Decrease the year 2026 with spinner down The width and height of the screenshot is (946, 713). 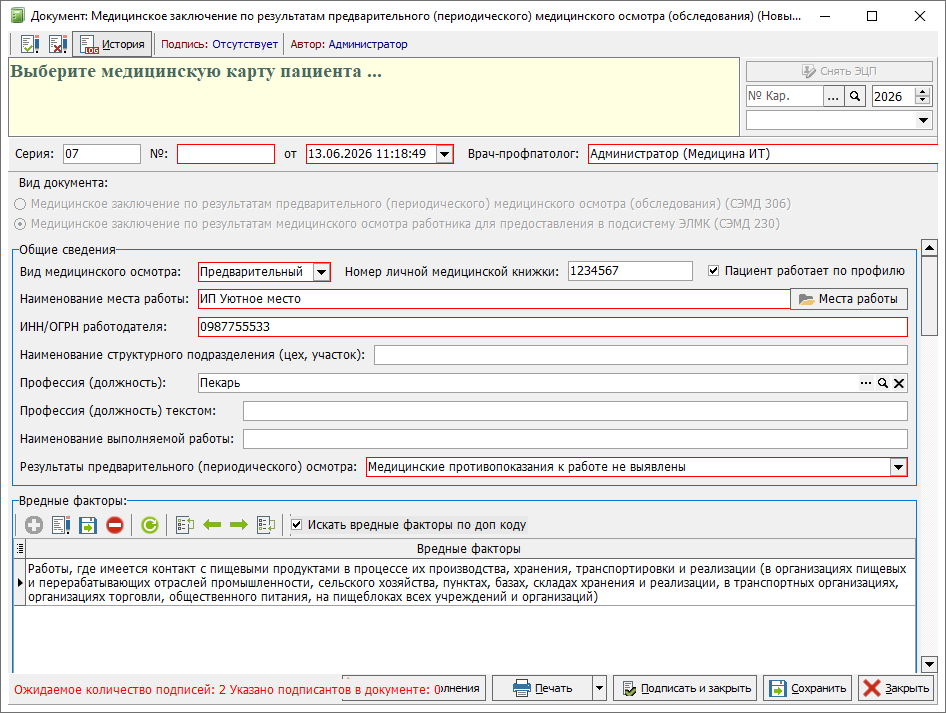tap(922, 101)
